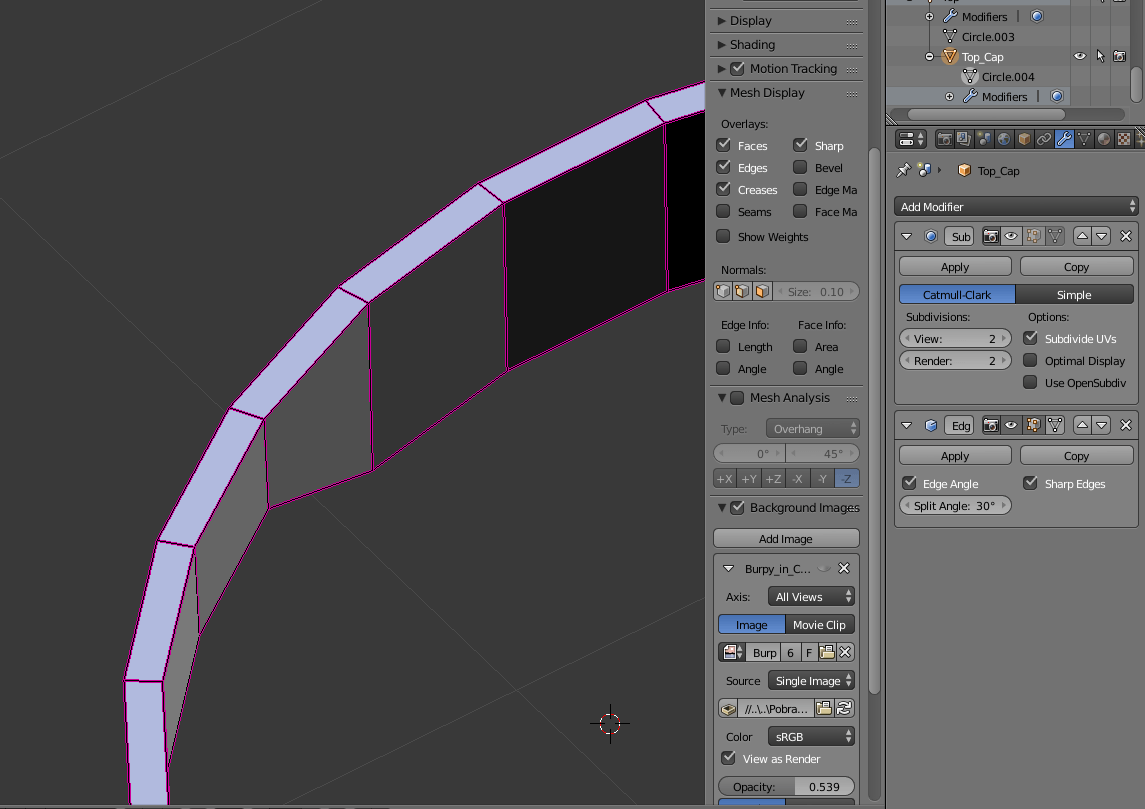Enable the Optimal Display checkbox
Image resolution: width=1145 pixels, height=809 pixels.
[1030, 361]
